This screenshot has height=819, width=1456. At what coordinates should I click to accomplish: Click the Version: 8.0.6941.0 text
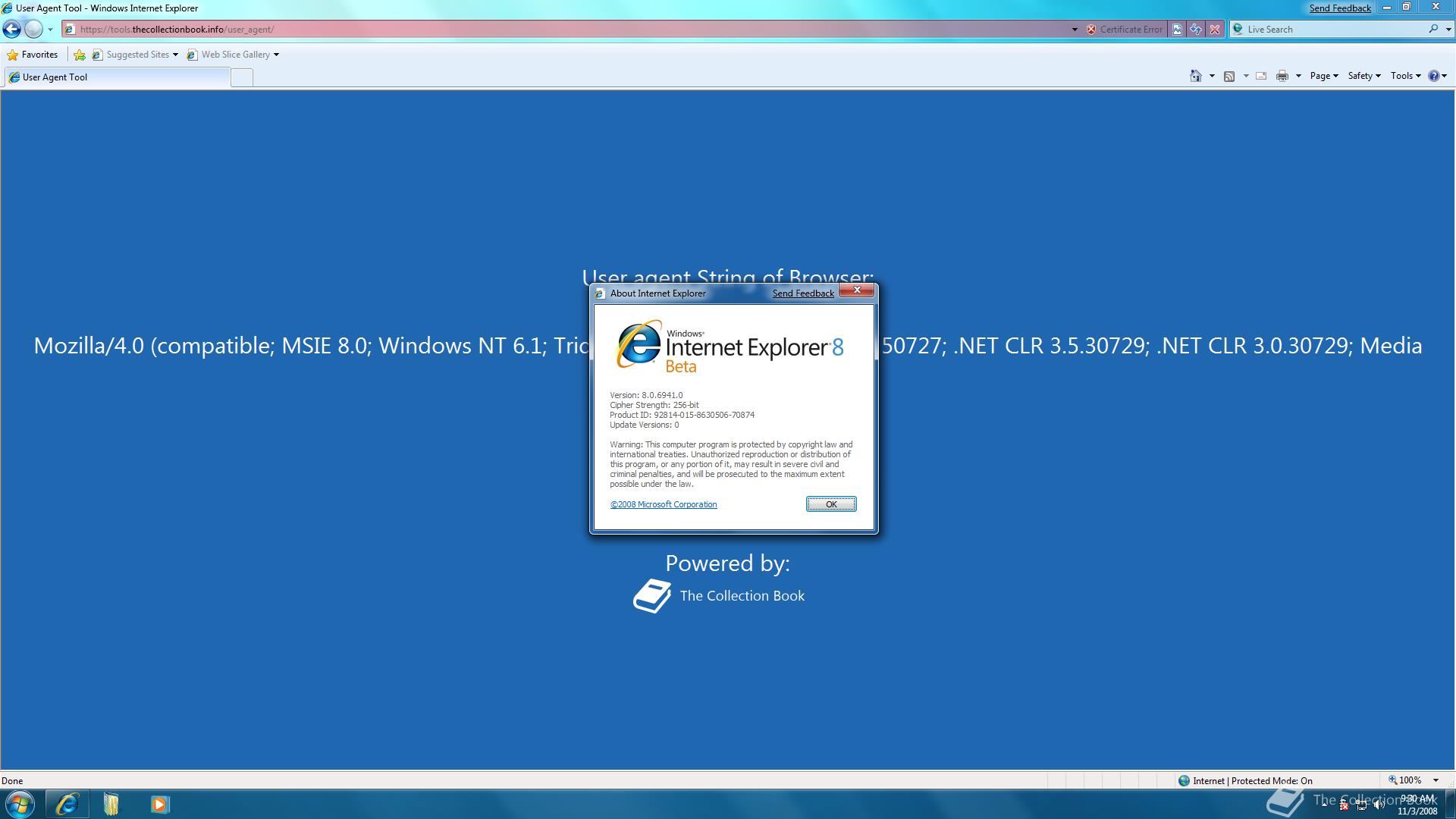coord(646,395)
